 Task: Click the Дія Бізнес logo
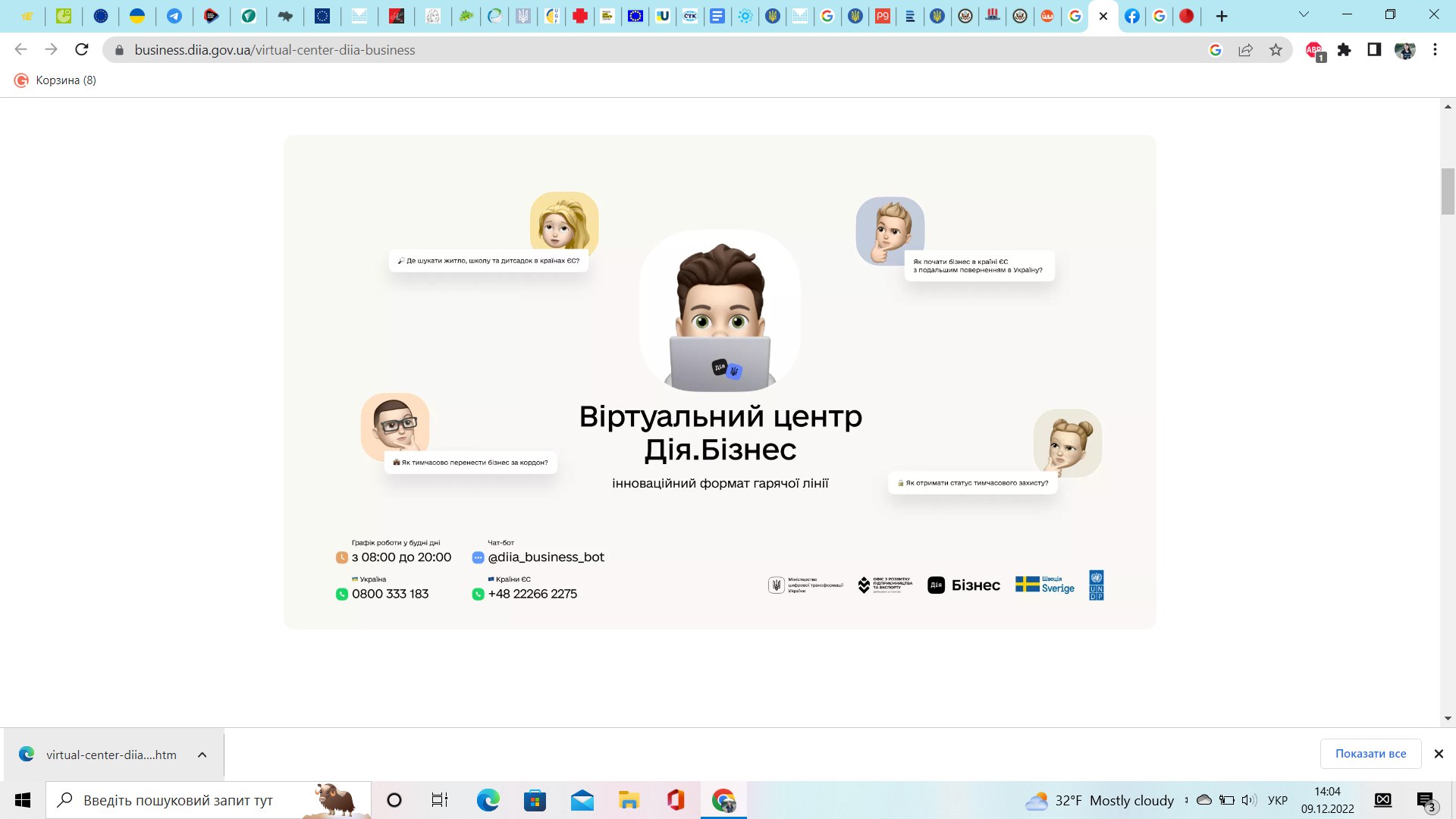[964, 585]
